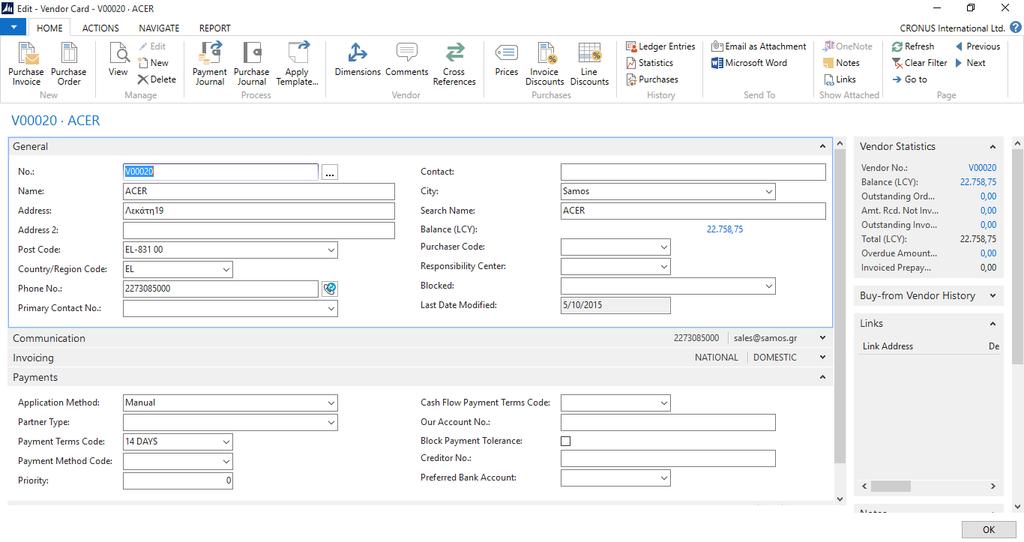Open City dropdown
This screenshot has height=542, width=1024.
point(769,191)
